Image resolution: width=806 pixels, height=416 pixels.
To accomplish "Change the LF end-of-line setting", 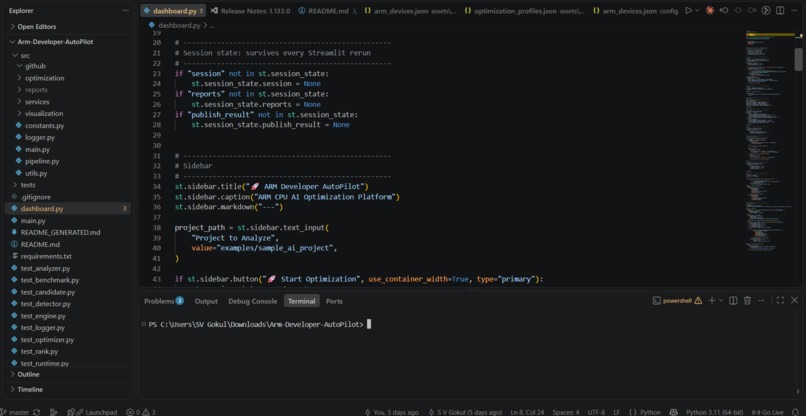I will 617,412.
